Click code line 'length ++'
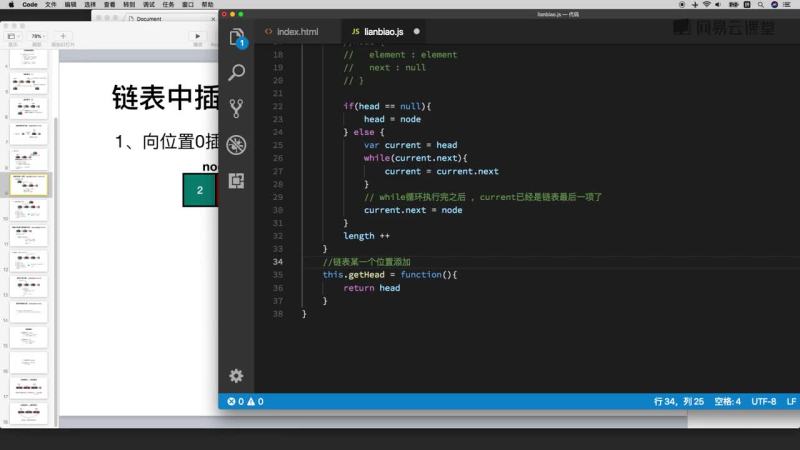This screenshot has height=450, width=800. point(366,236)
